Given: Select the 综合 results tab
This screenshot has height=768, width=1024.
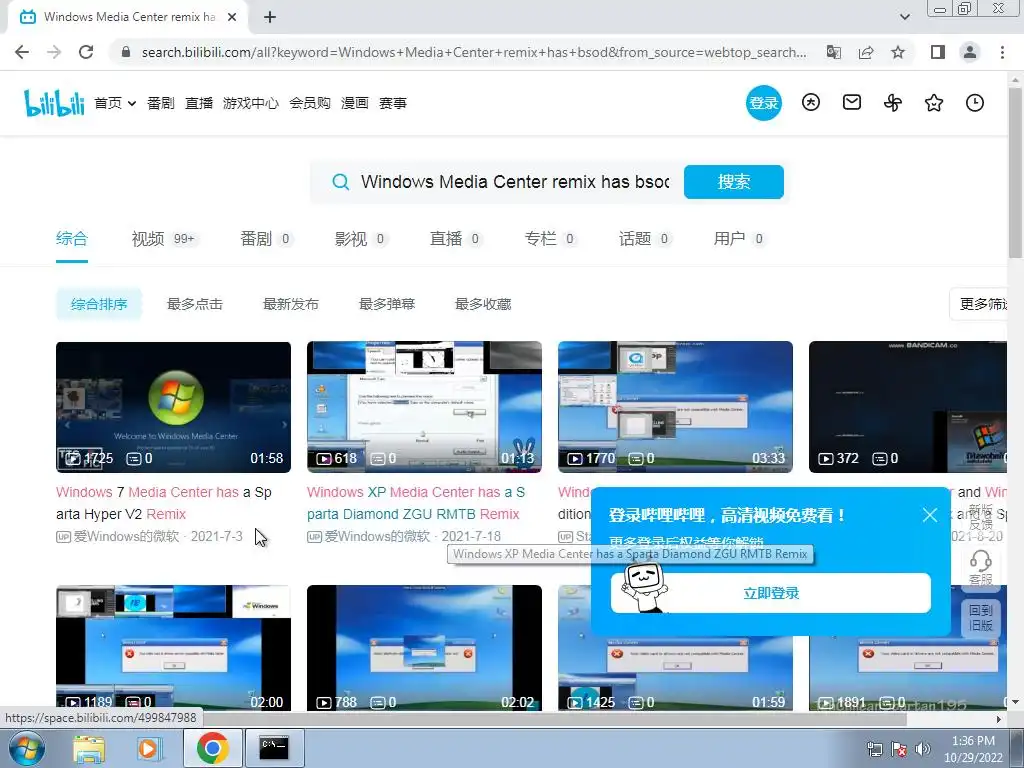Looking at the screenshot, I should coord(72,239).
